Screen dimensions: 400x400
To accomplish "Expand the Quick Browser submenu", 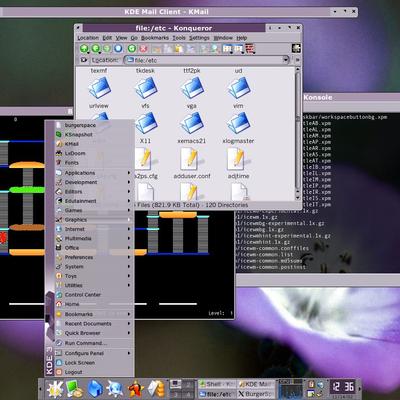I will (93, 333).
